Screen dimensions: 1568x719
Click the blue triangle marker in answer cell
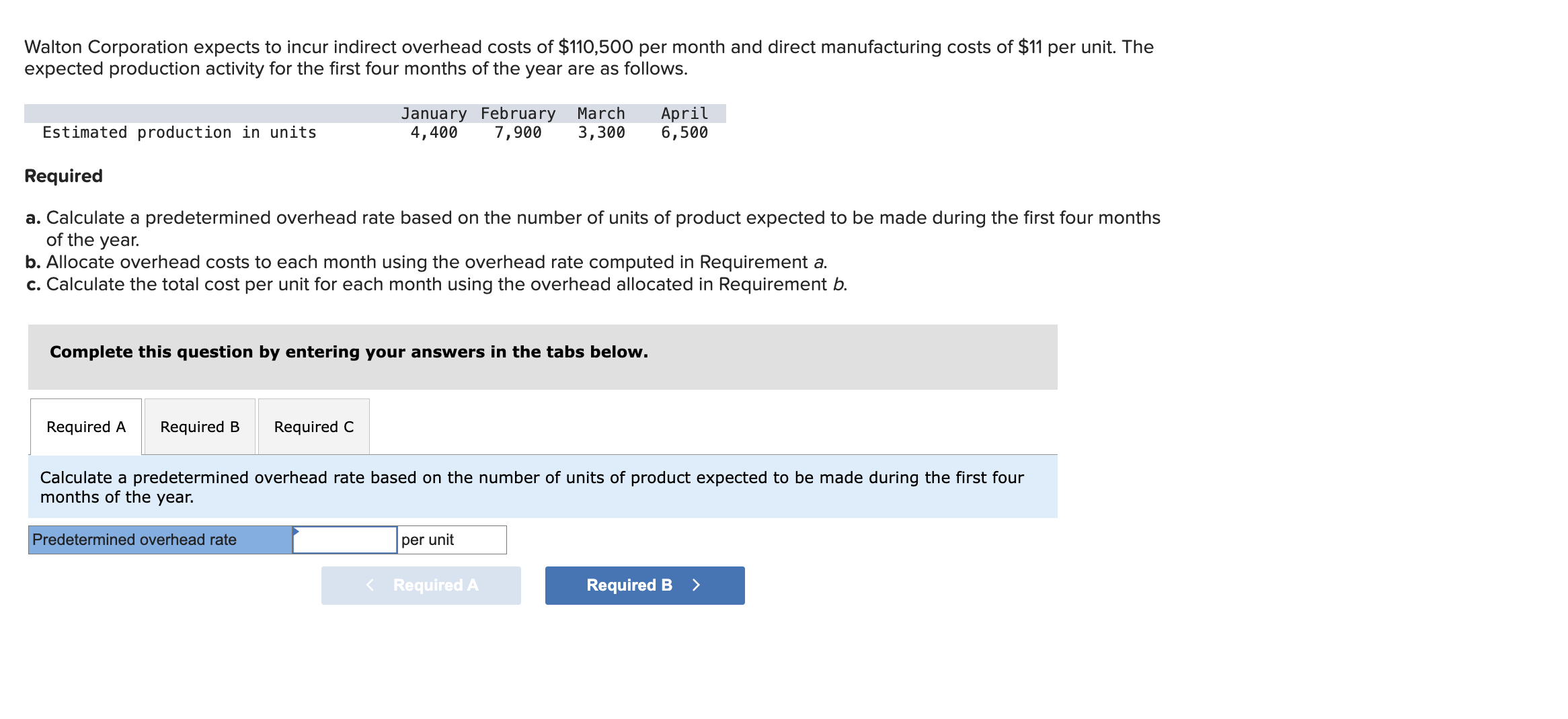pos(296,532)
